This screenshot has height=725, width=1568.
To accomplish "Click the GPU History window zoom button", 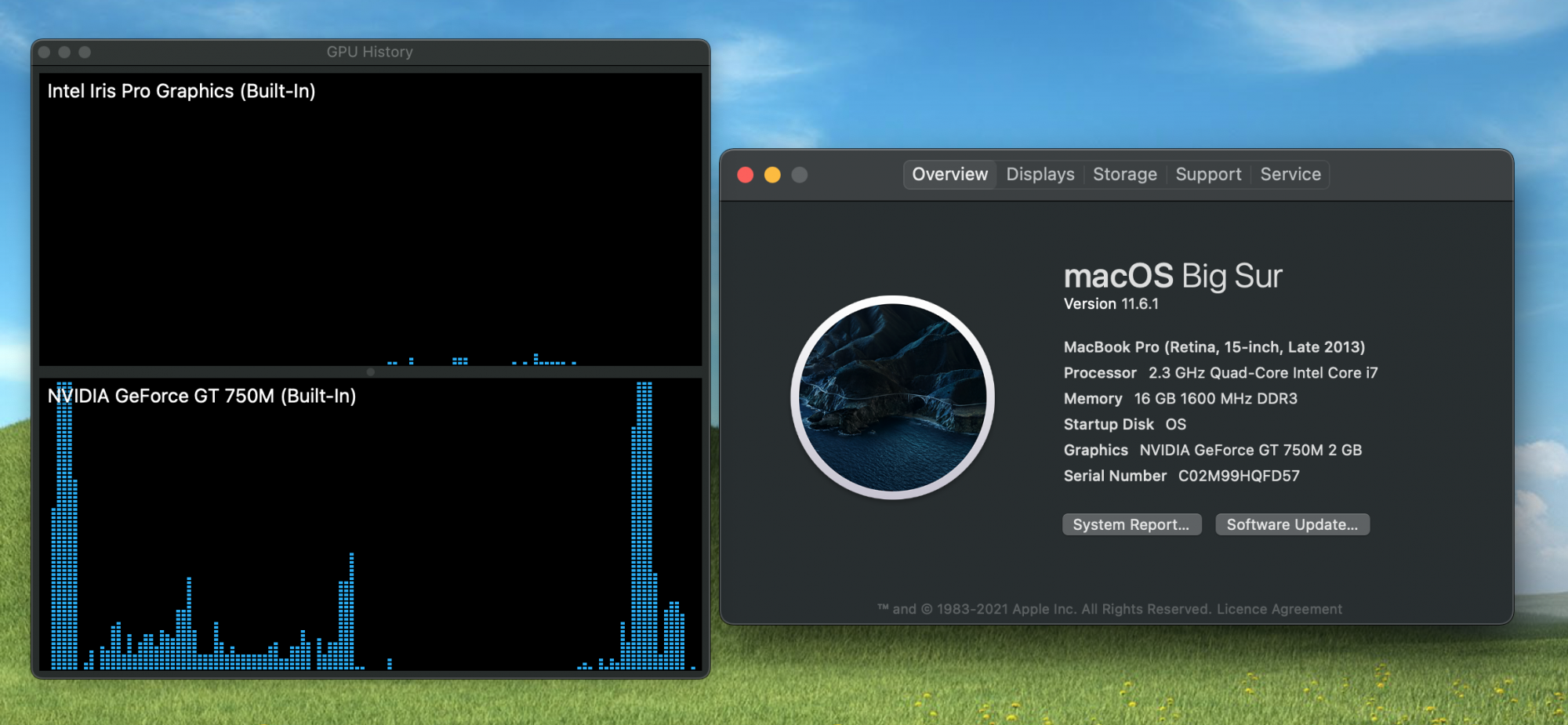I will click(85, 52).
